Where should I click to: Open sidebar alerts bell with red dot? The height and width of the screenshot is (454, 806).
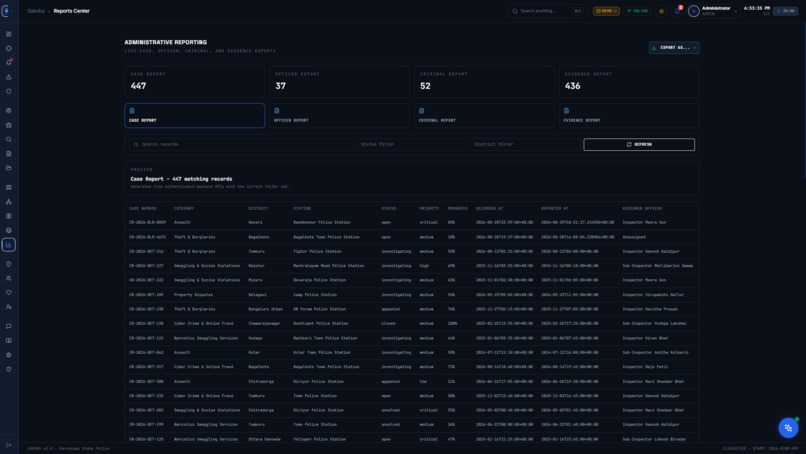click(x=9, y=62)
